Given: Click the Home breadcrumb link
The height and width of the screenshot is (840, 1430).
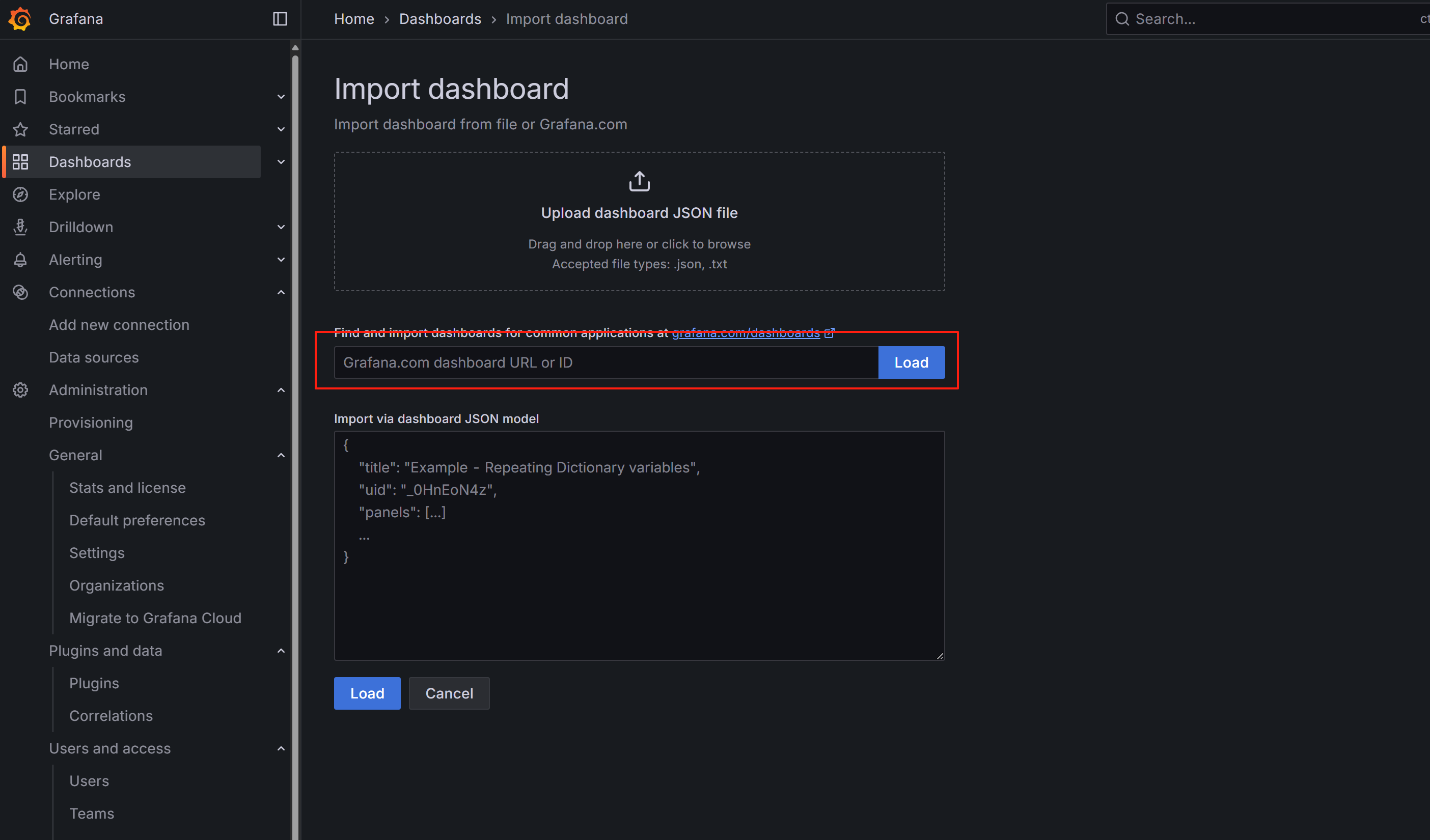Looking at the screenshot, I should click(354, 19).
